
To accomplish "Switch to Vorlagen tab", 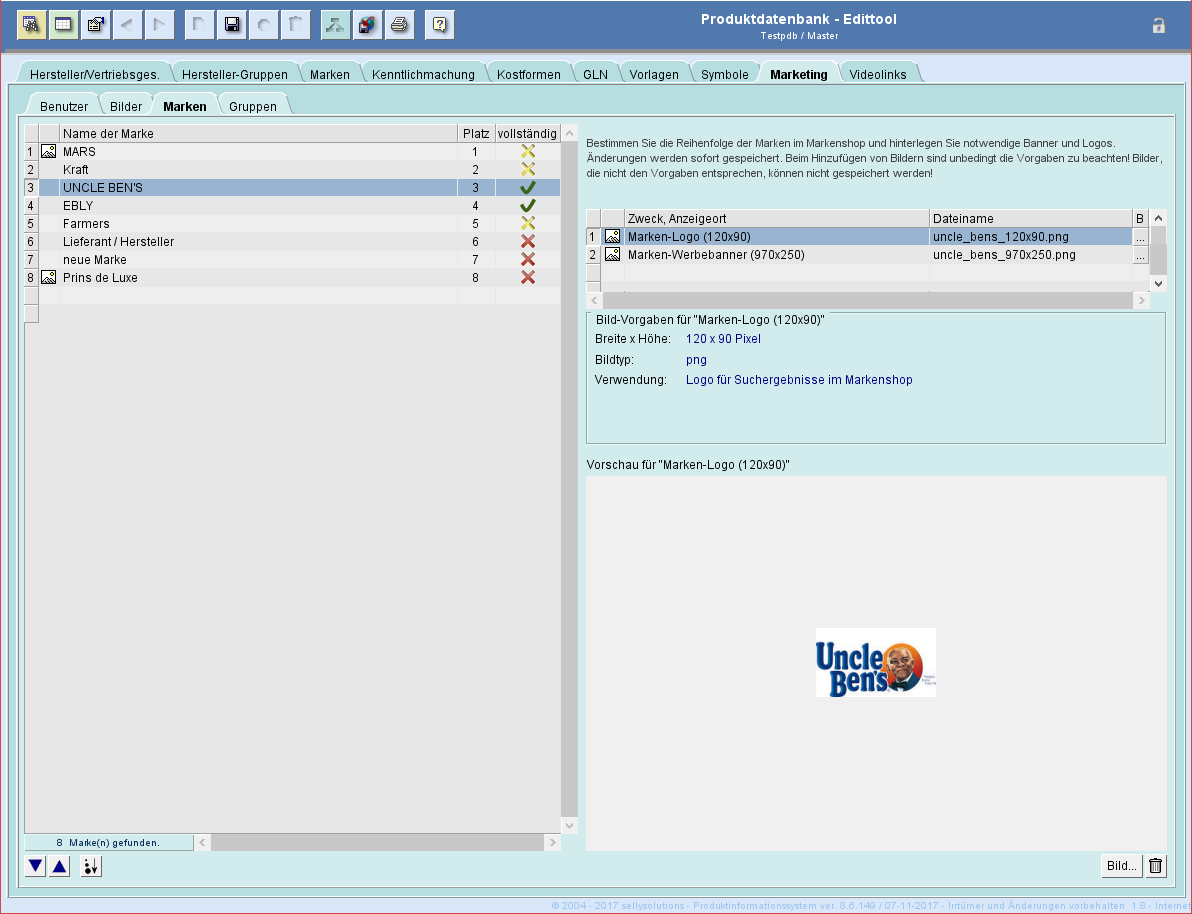I will coord(654,74).
